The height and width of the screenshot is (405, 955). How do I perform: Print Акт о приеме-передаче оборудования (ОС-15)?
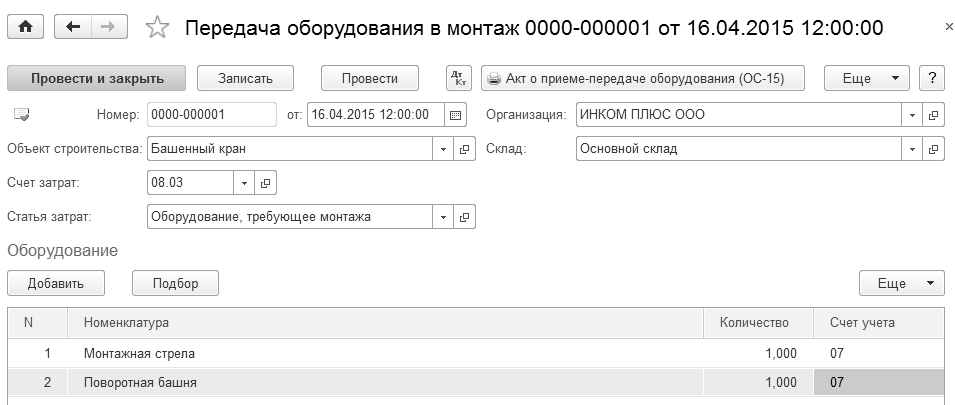coord(642,78)
